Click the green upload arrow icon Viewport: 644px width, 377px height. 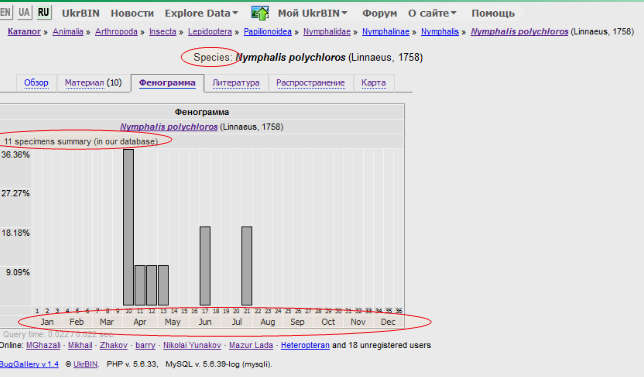[x=260, y=13]
